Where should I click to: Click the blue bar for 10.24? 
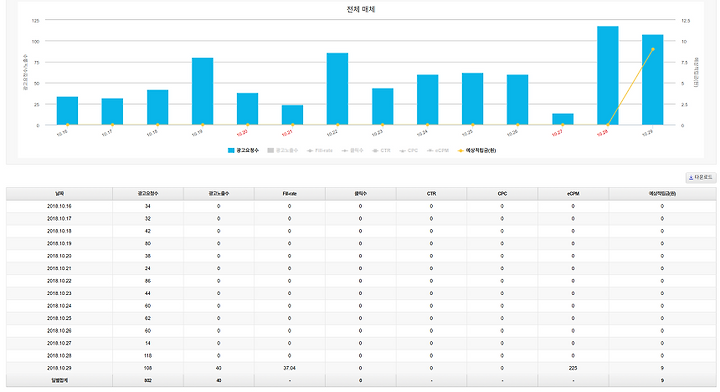[x=428, y=100]
